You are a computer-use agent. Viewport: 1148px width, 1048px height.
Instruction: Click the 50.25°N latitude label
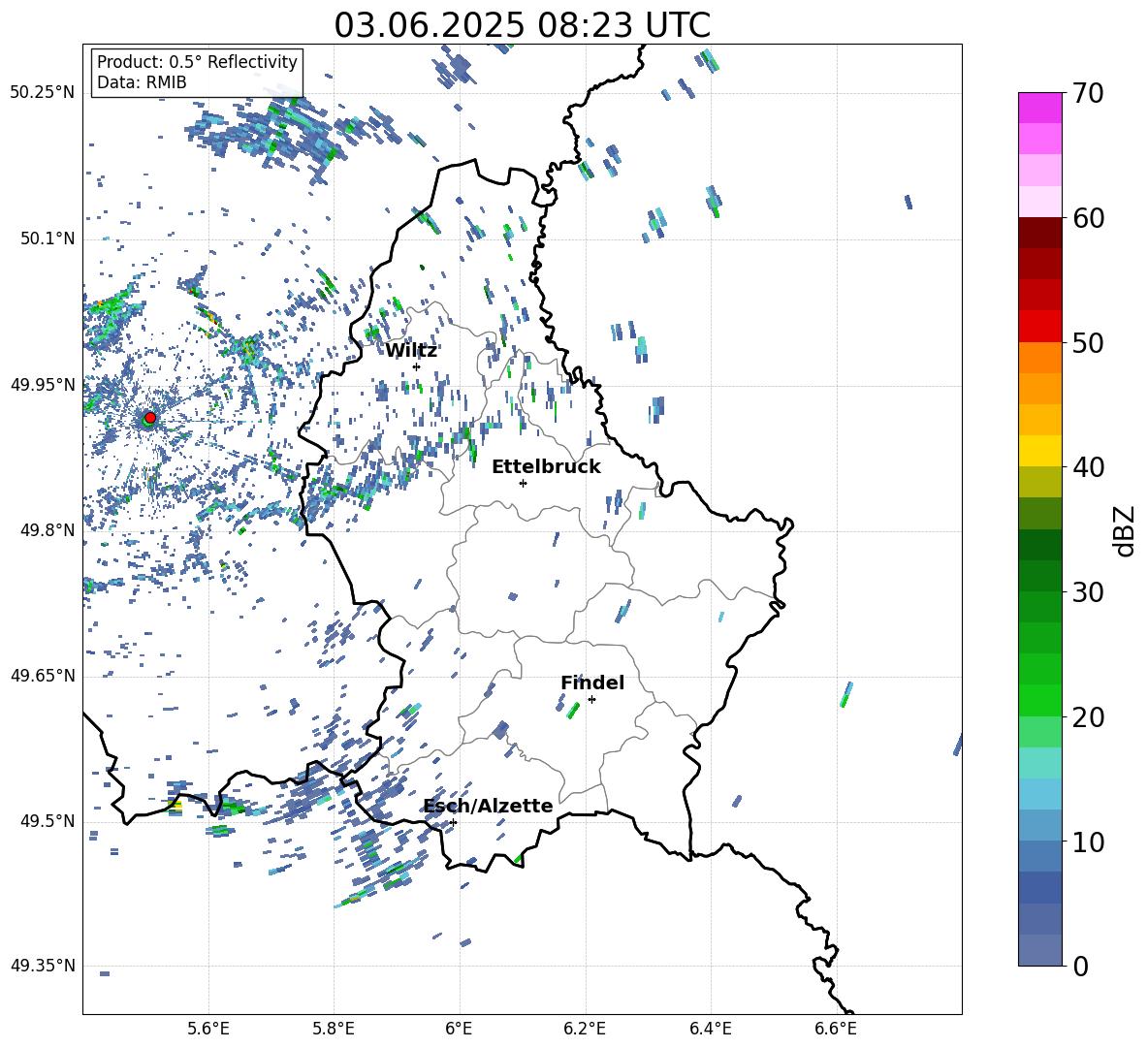43,93
